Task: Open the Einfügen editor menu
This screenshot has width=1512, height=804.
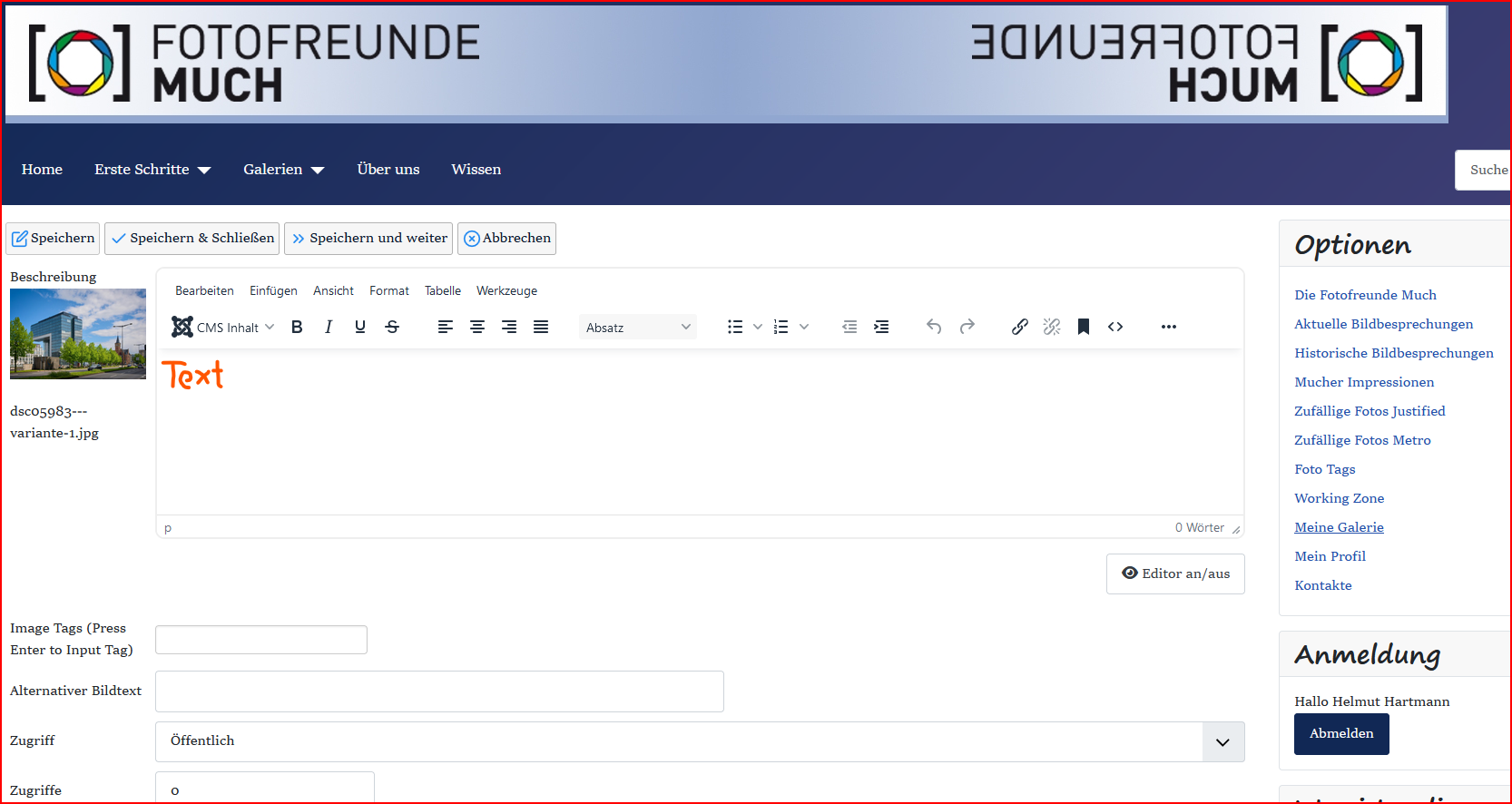Action: (273, 291)
